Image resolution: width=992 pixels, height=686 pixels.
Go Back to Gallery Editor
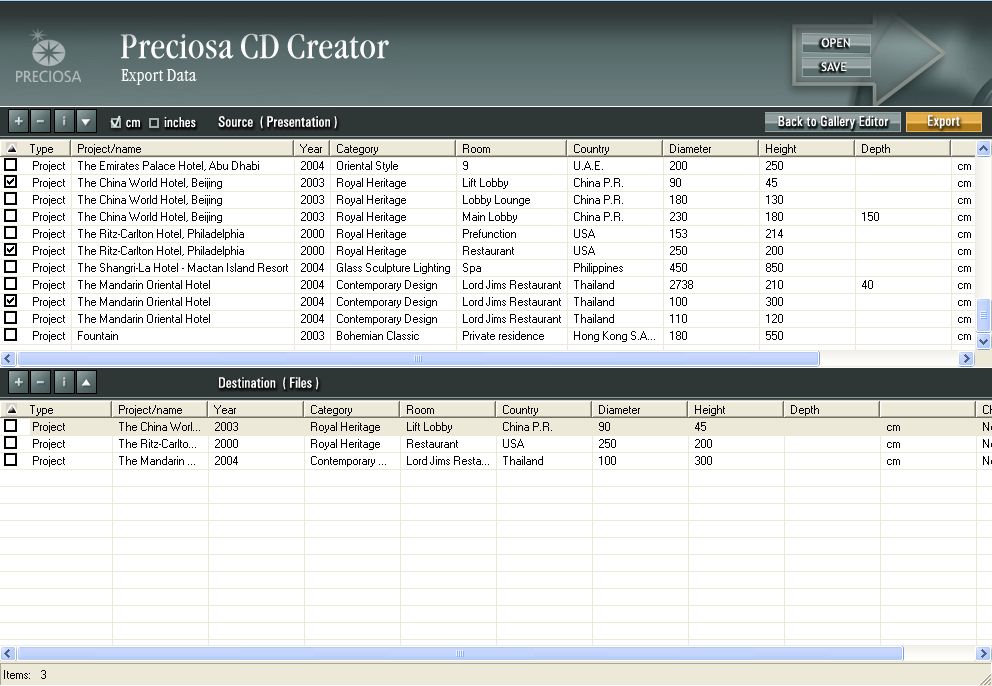[833, 122]
